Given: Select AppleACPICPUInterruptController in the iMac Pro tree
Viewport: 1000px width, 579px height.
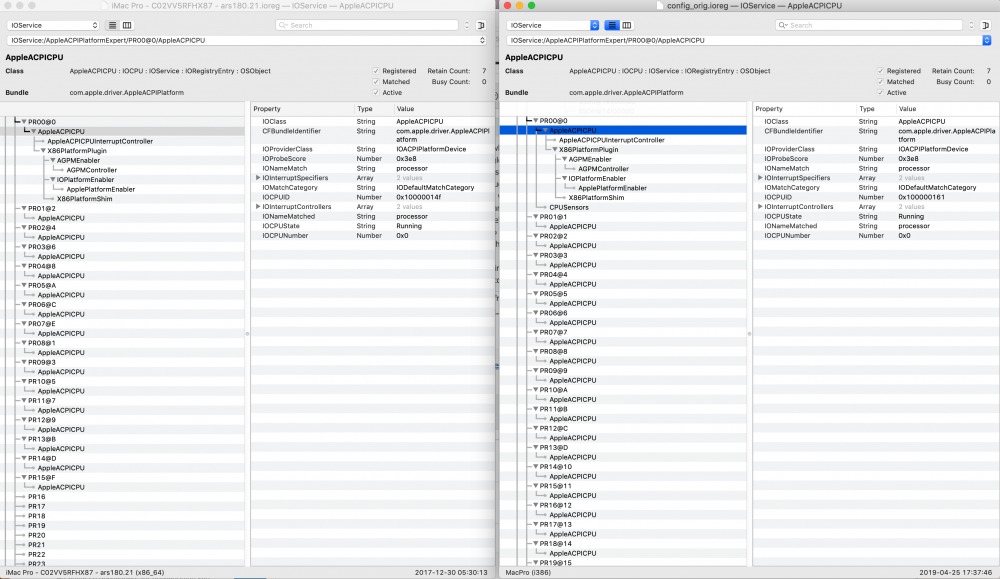Looking at the screenshot, I should (x=100, y=142).
